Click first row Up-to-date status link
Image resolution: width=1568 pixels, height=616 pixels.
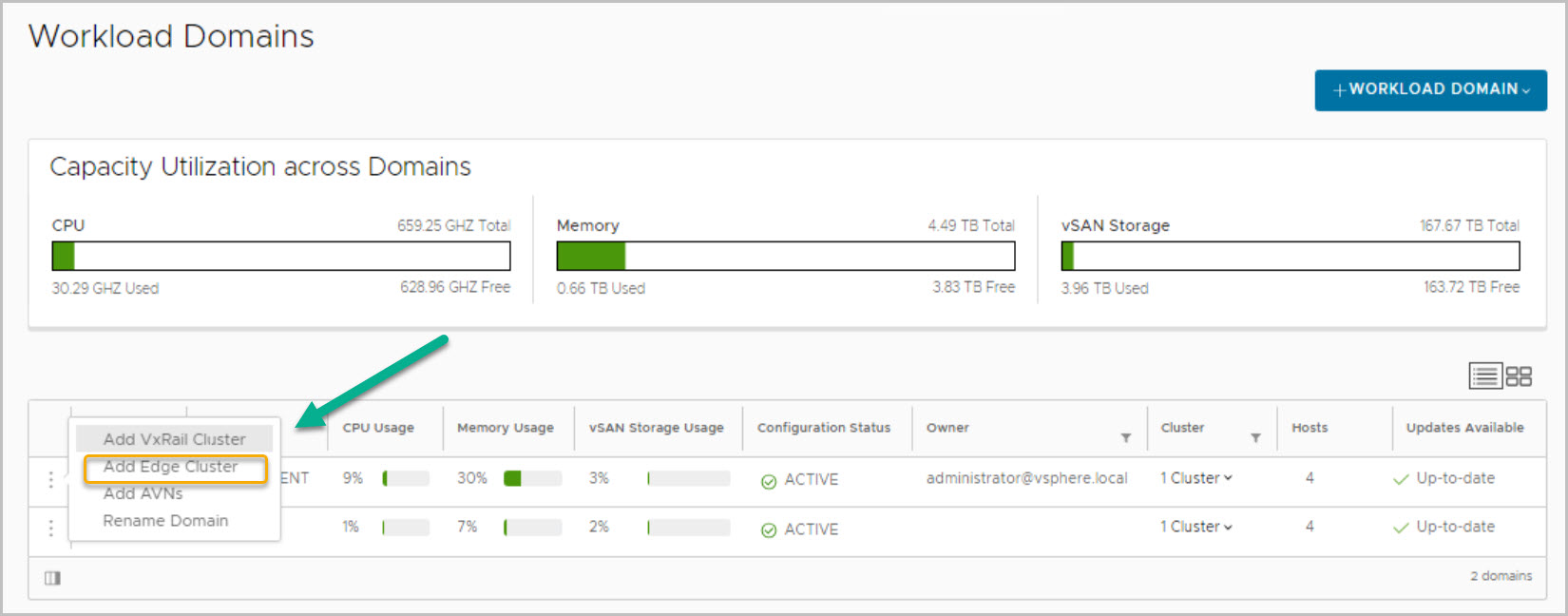[x=1454, y=478]
